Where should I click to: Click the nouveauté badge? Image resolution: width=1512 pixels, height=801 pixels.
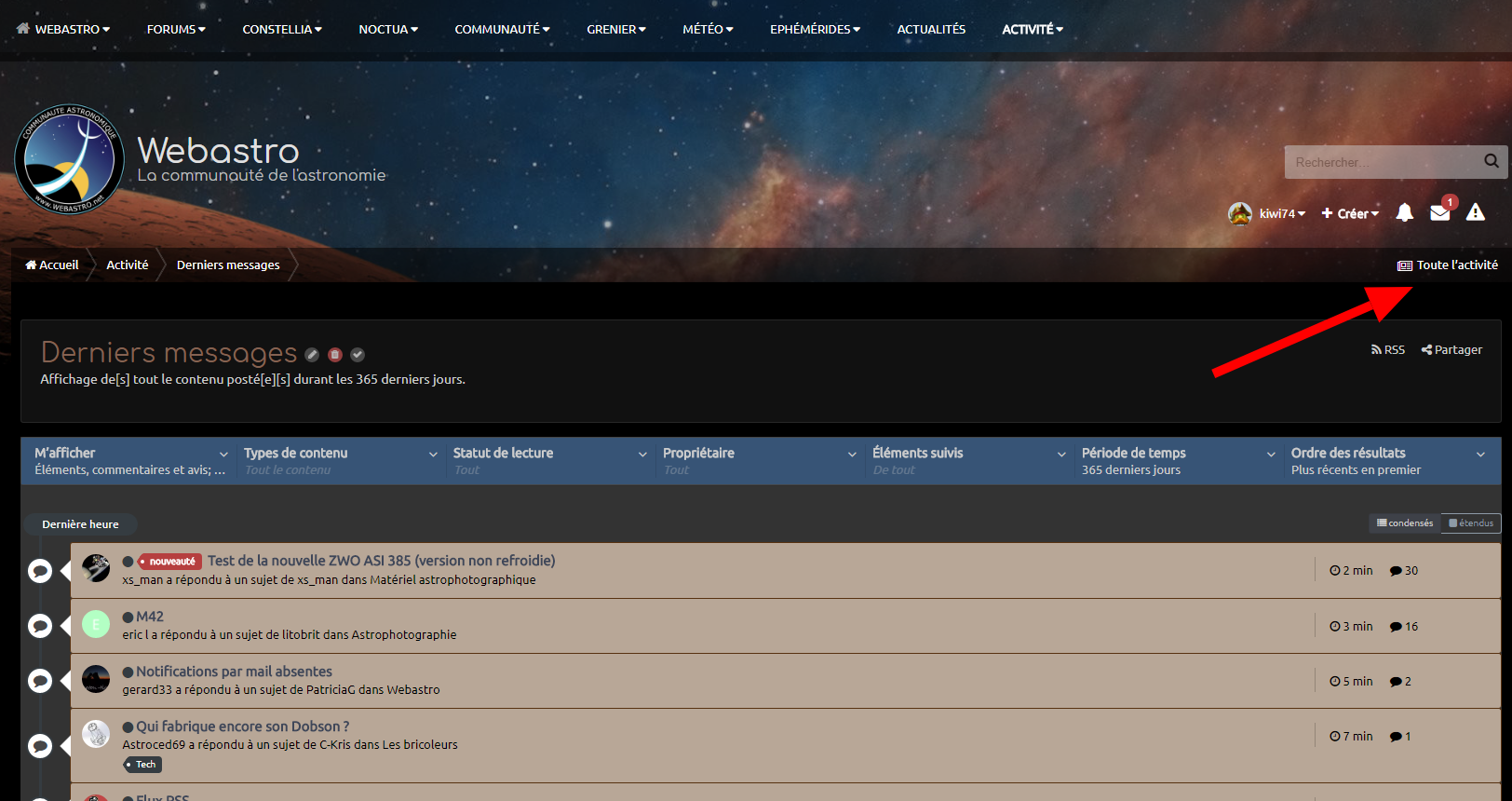pyautogui.click(x=169, y=562)
